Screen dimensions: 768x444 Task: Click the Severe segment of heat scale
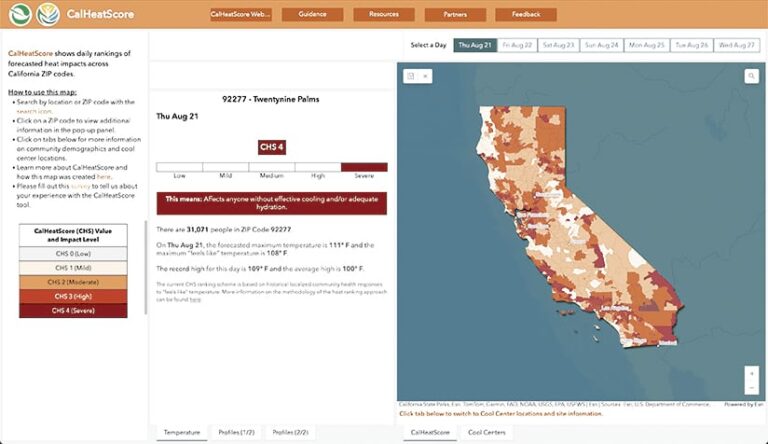pyautogui.click(x=364, y=167)
